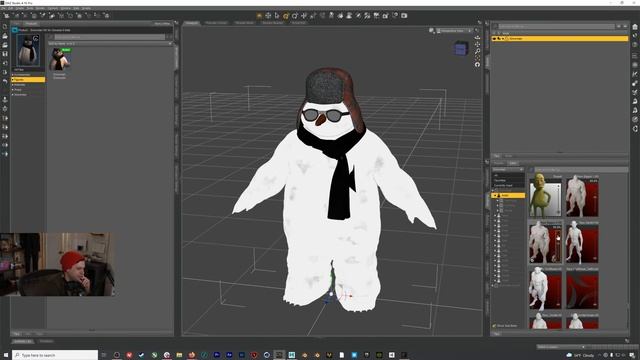640x360 pixels.
Task: Click the Render camera icon in top toolbar
Action: pos(404,16)
